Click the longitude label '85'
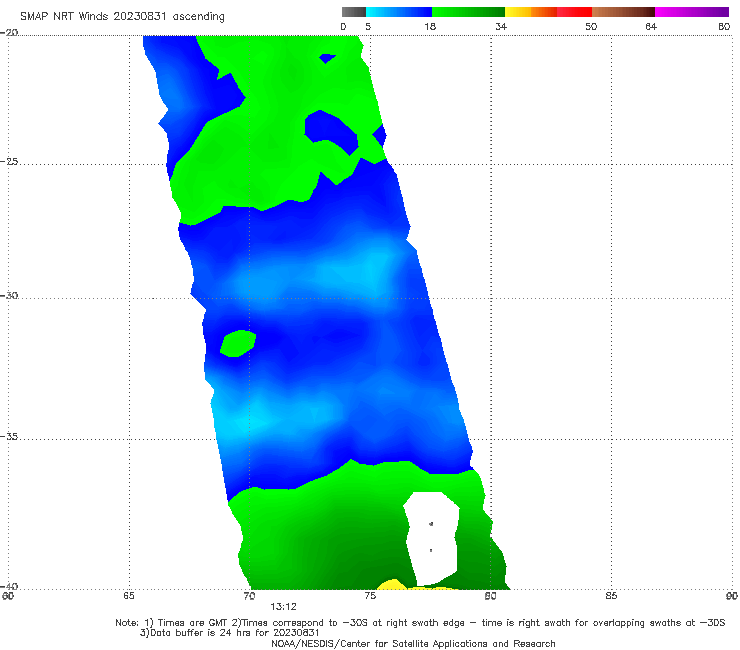740x650 pixels. click(x=611, y=596)
